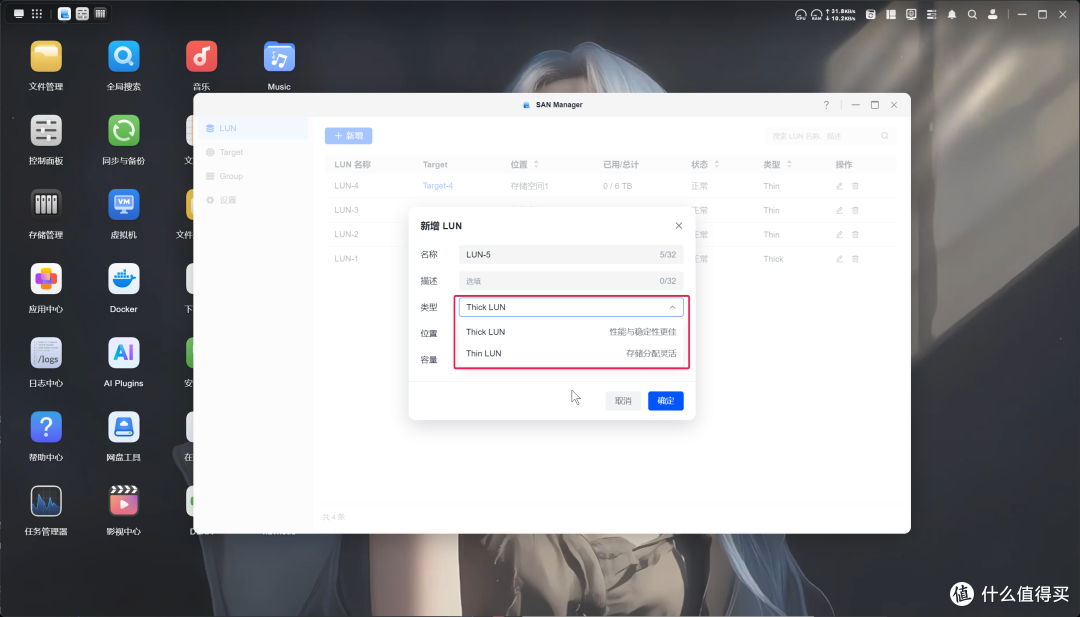
Task: Click the LUN-1 name cell
Action: [x=346, y=259]
